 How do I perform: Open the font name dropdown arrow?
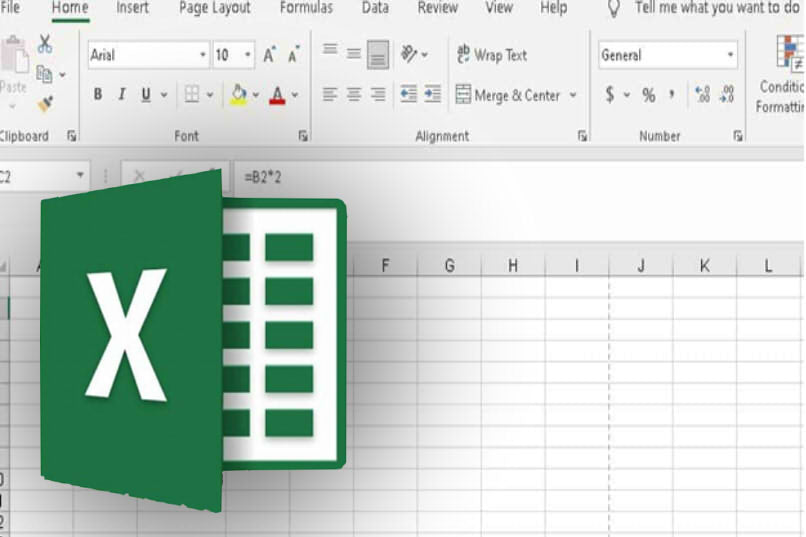click(203, 54)
